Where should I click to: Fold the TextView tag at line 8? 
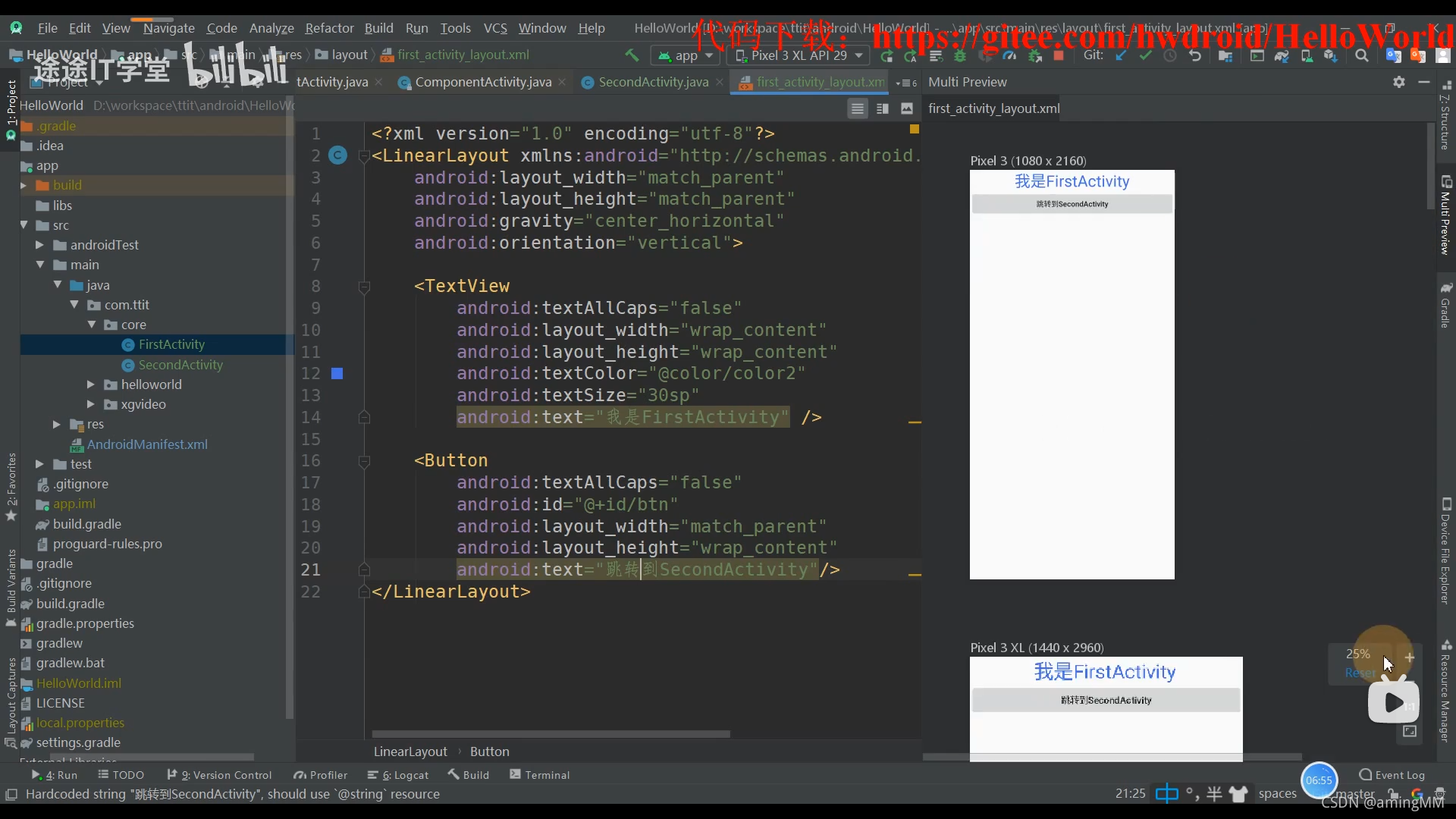point(364,287)
